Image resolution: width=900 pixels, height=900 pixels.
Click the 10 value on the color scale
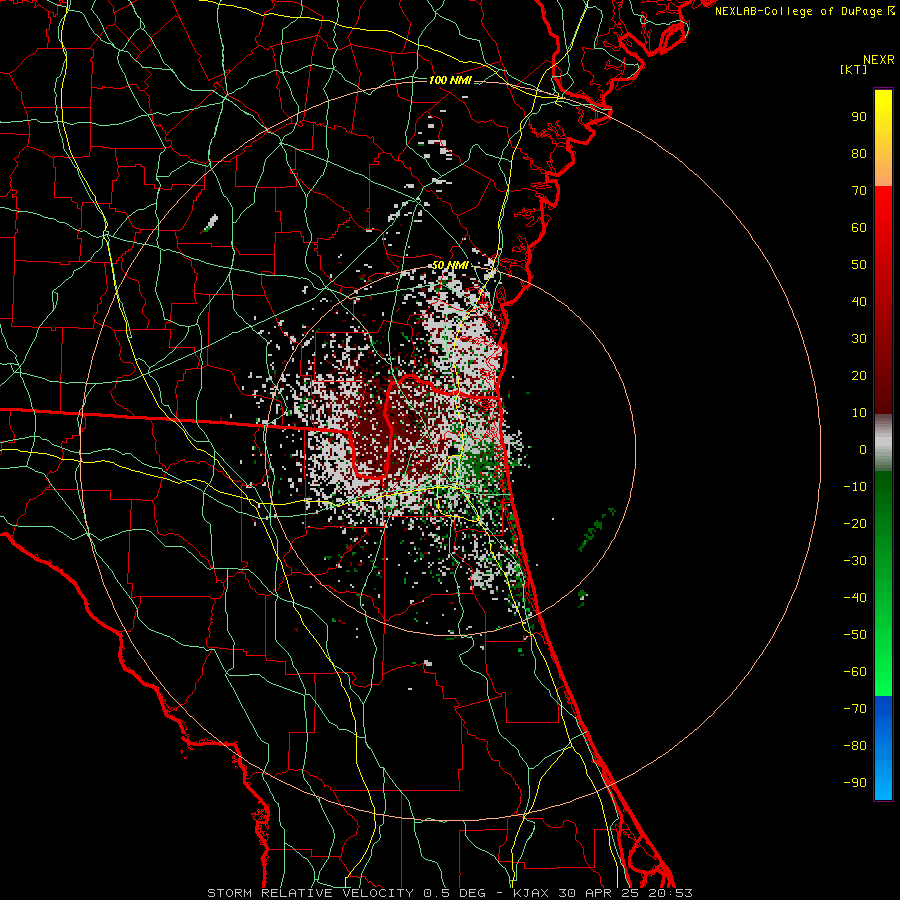pyautogui.click(x=859, y=413)
